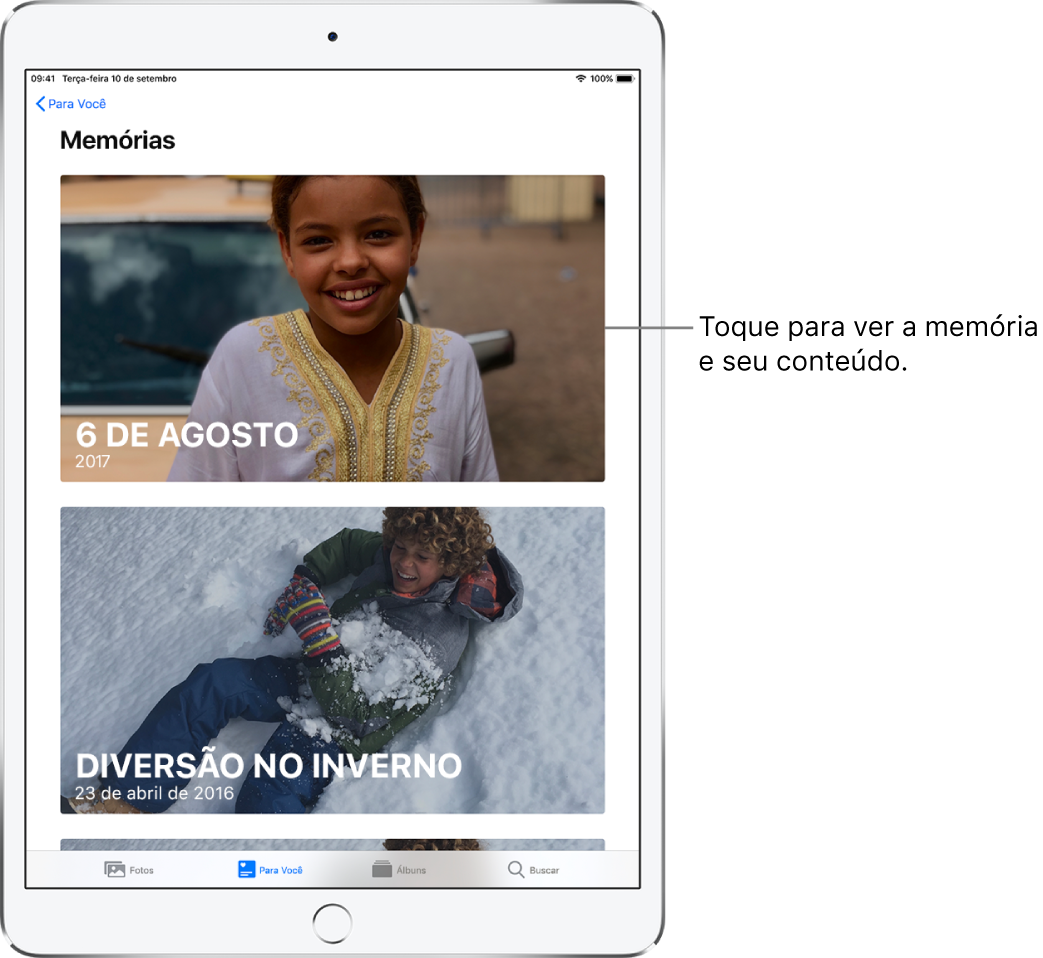Image resolution: width=1043 pixels, height=958 pixels.
Task: Switch to the Para Você tab label
Action: click(281, 870)
